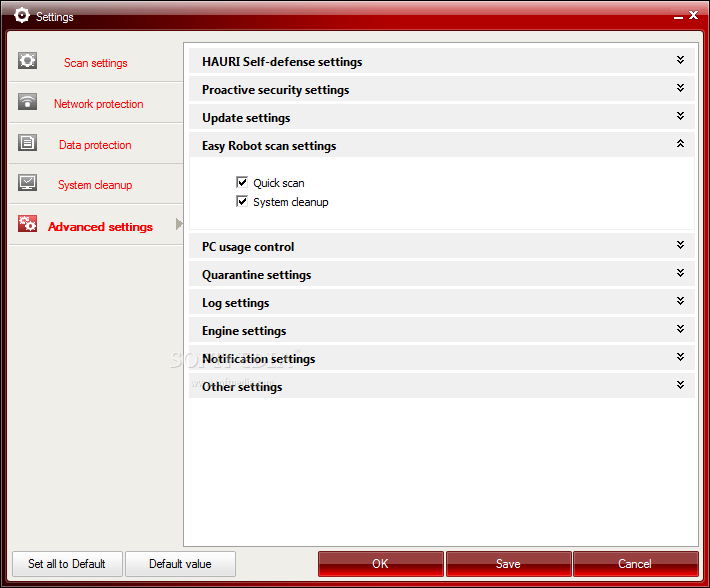Click the Scan settings gear icon
Image resolution: width=710 pixels, height=588 pixels.
tap(27, 60)
